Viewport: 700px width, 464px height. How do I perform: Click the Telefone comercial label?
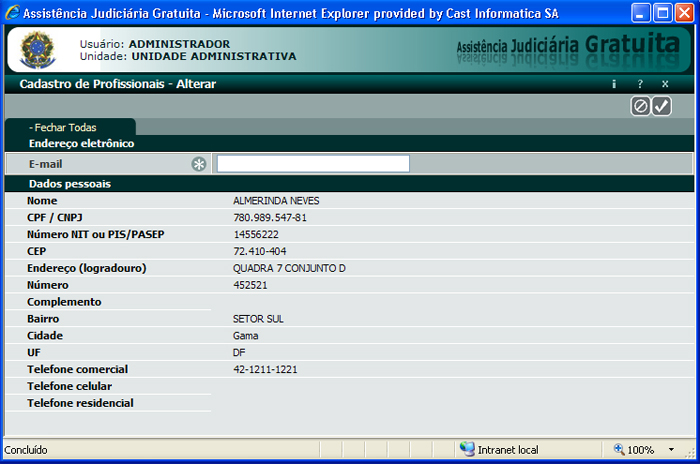click(77, 369)
